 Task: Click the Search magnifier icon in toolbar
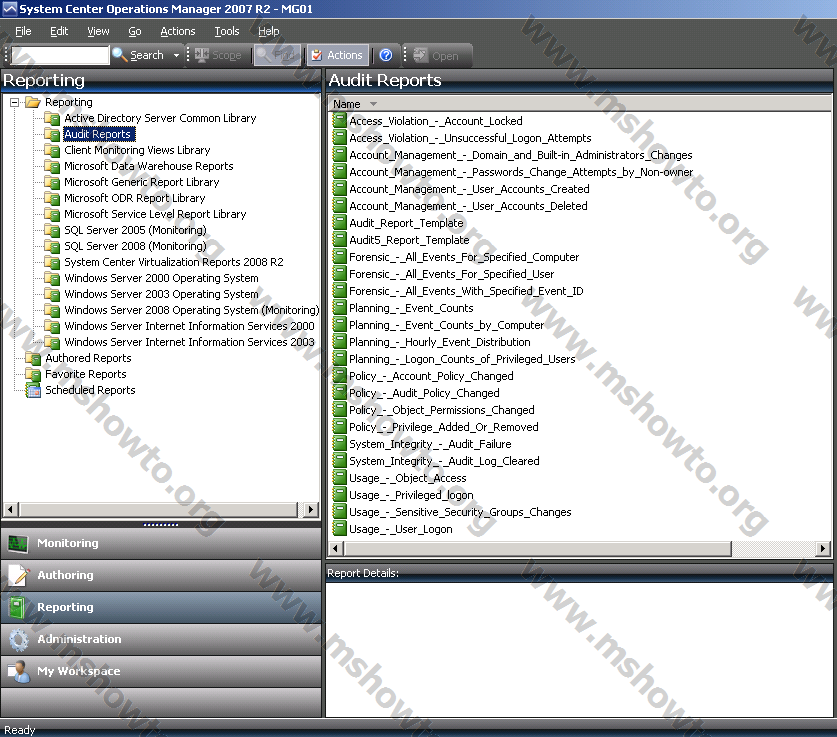120,55
